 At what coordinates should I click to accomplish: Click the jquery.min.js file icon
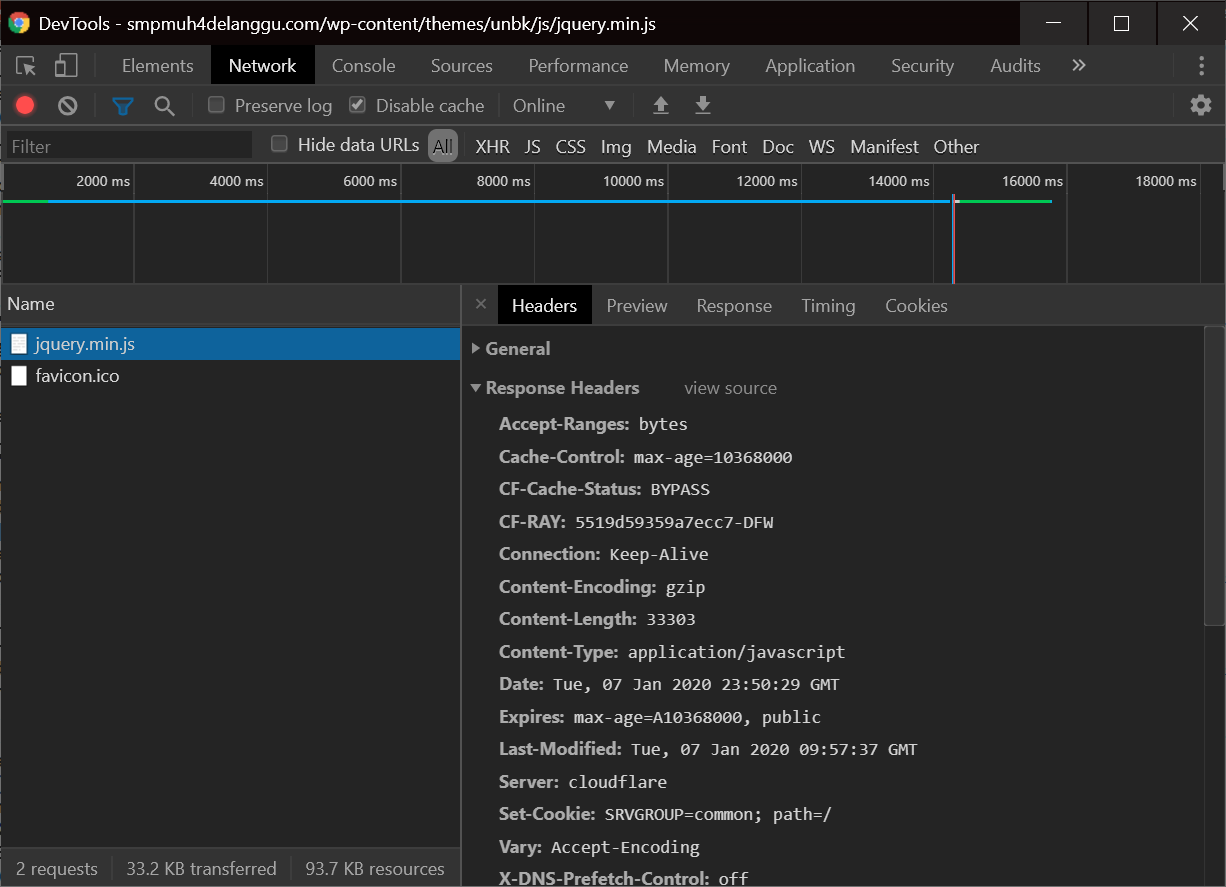(x=19, y=344)
